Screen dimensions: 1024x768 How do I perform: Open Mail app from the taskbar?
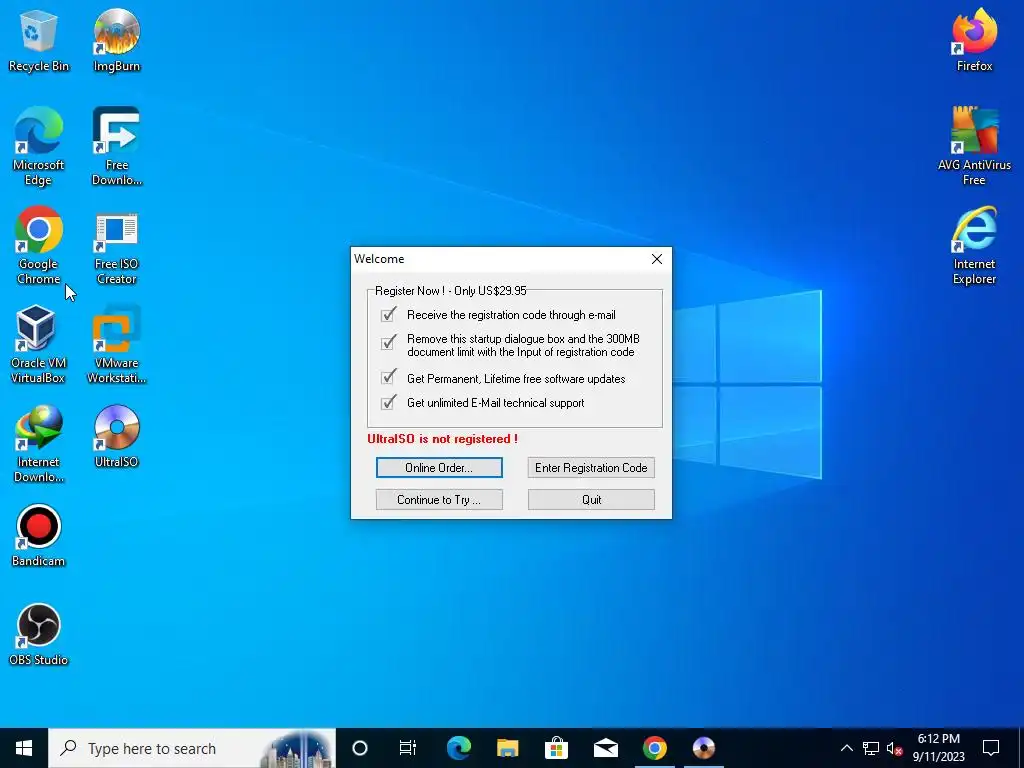[x=605, y=748]
